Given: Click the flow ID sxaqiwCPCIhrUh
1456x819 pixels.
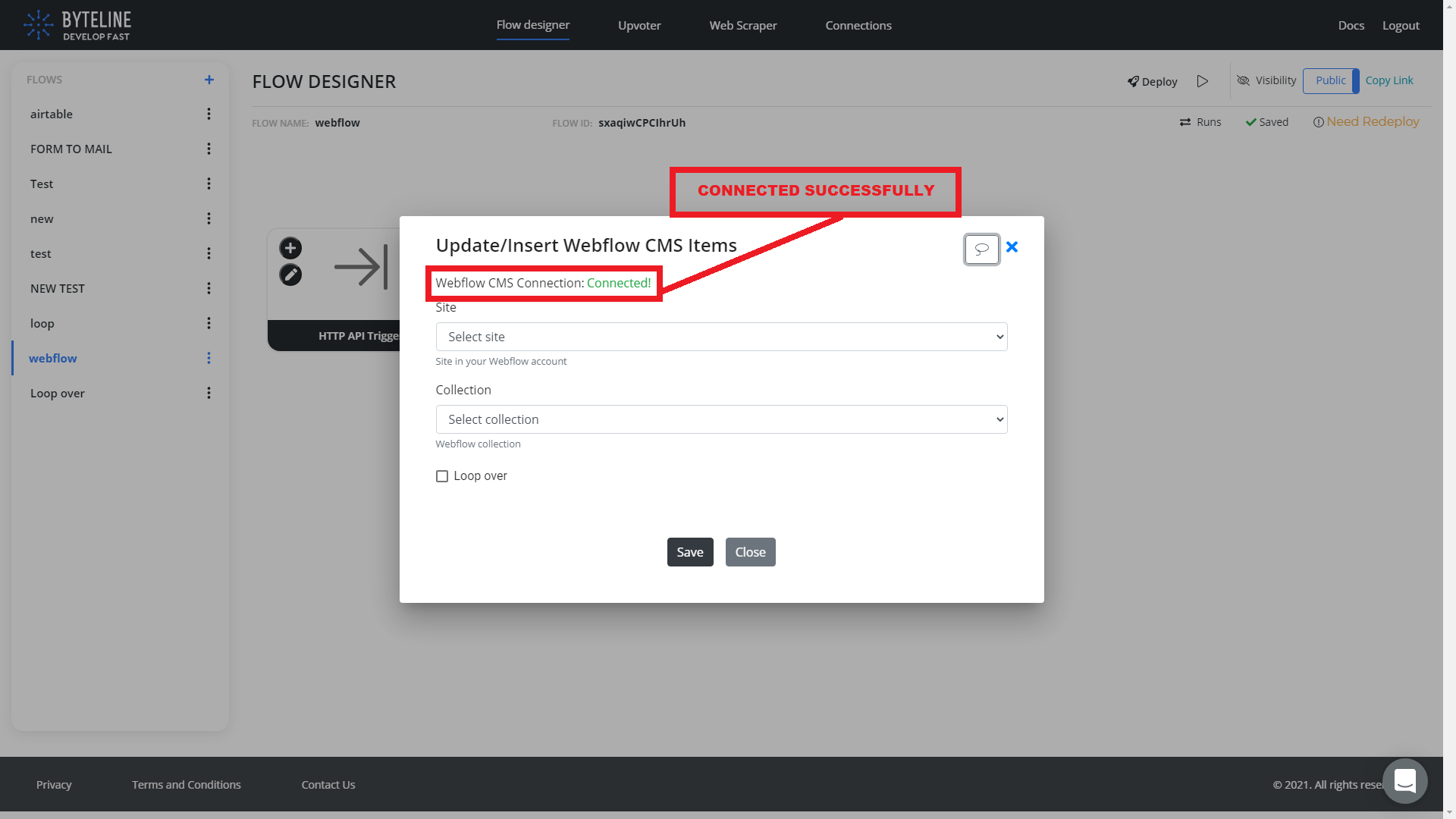Looking at the screenshot, I should [x=642, y=123].
